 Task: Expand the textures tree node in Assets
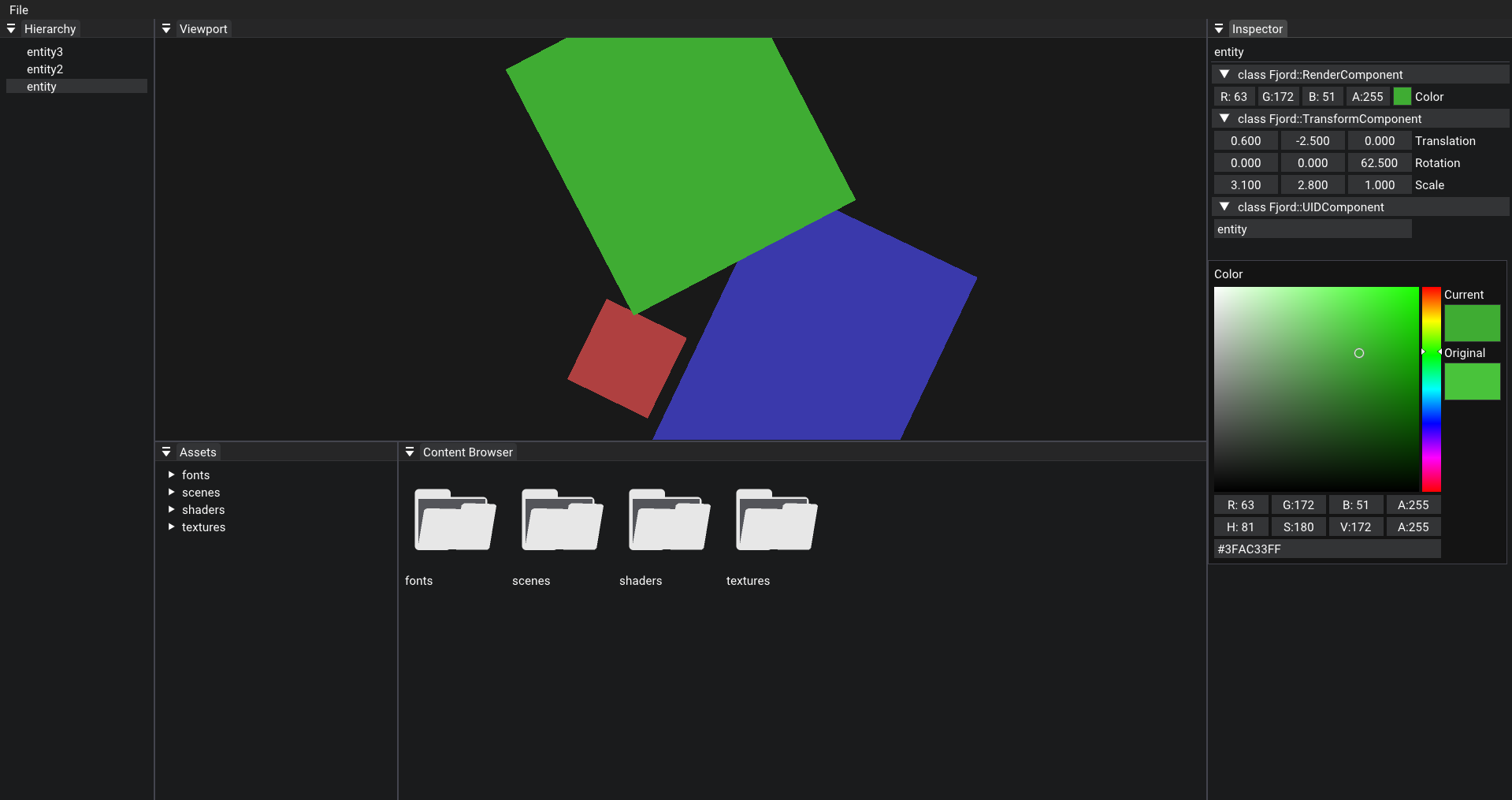171,527
